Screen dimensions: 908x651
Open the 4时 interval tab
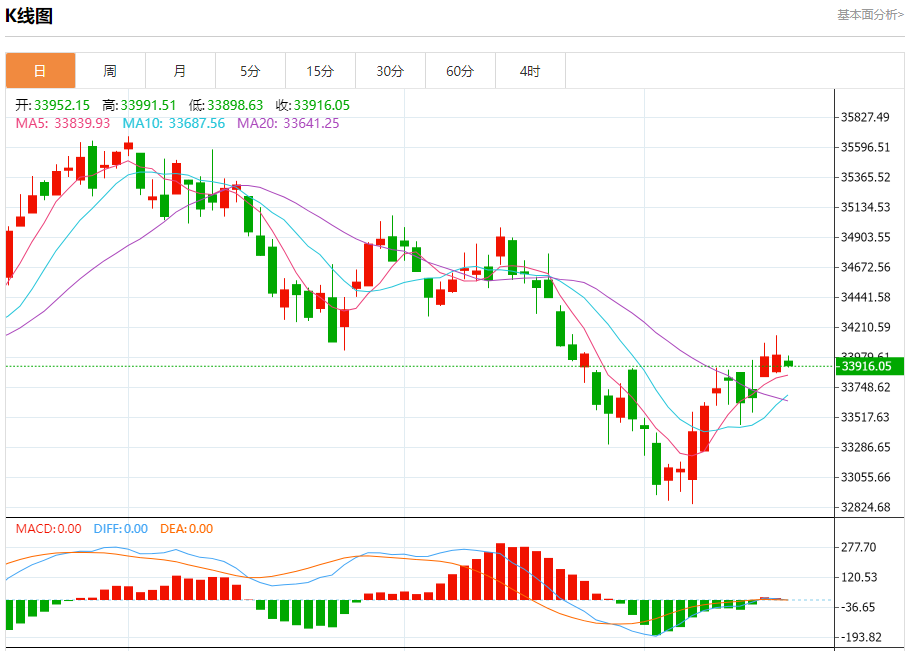pyautogui.click(x=530, y=71)
